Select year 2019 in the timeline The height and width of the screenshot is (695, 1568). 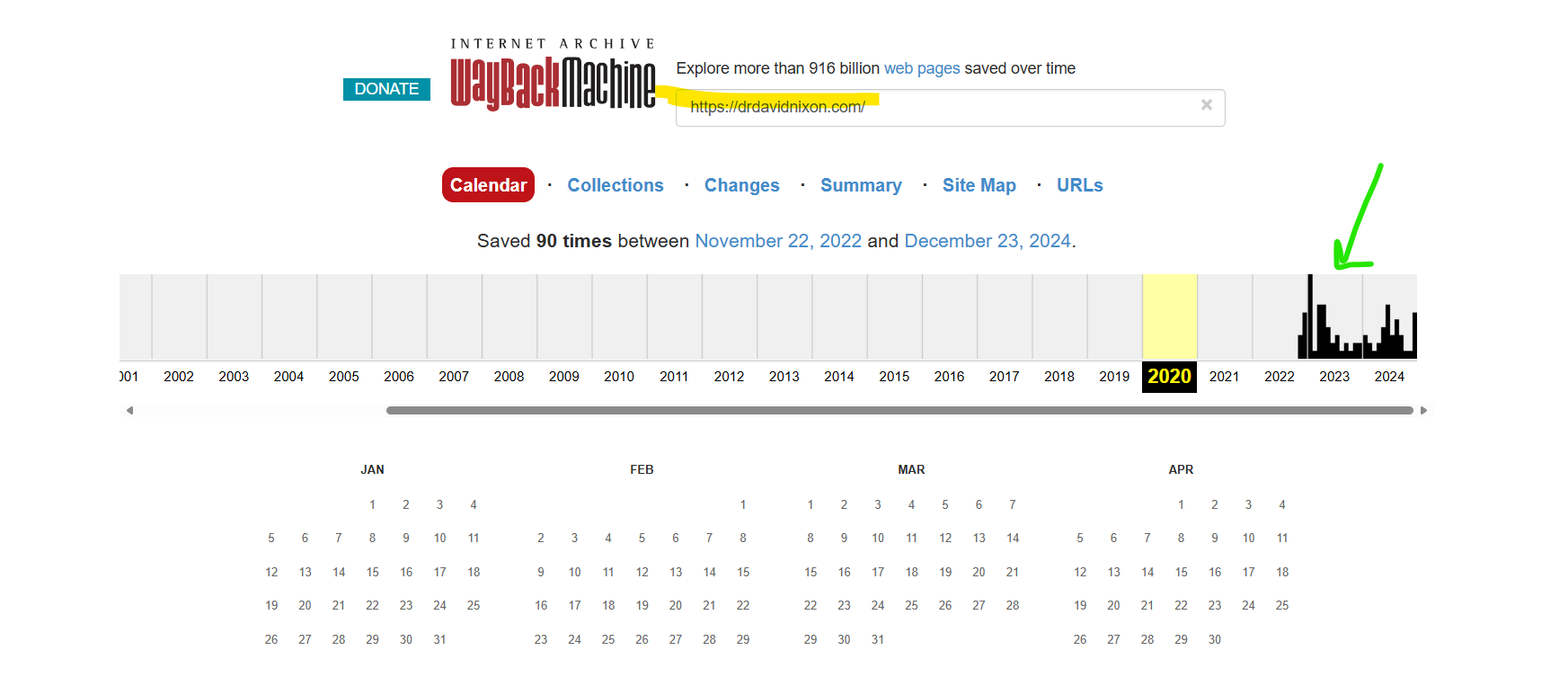(1114, 377)
